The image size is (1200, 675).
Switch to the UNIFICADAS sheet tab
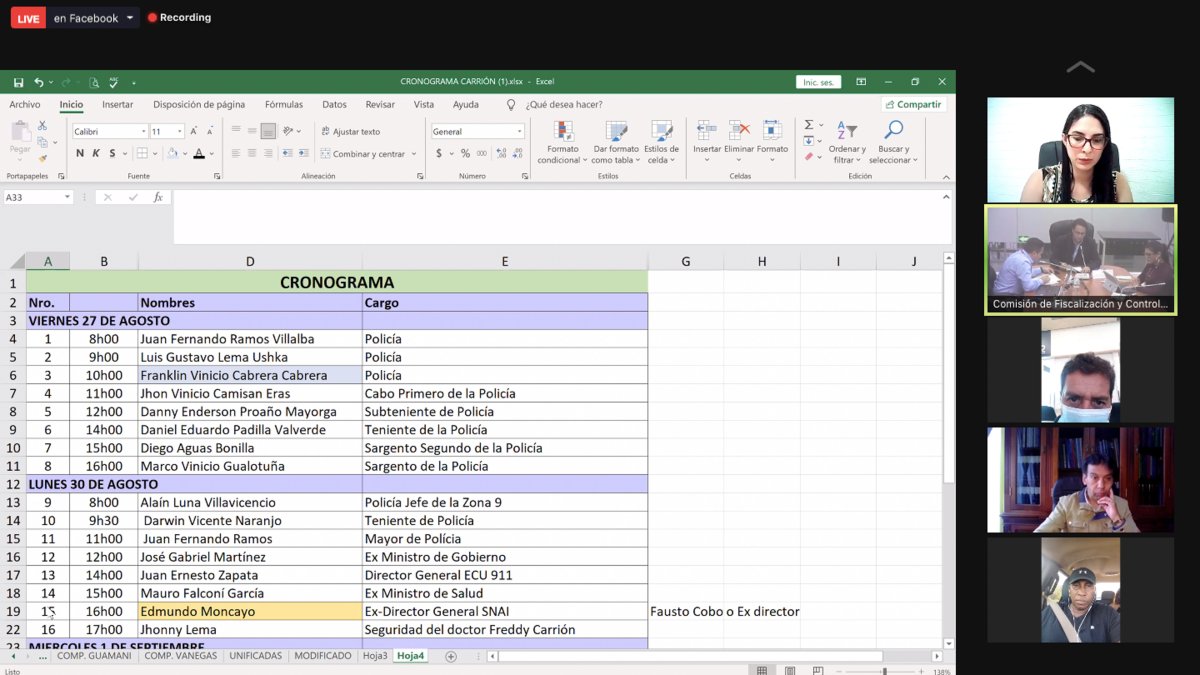click(x=255, y=656)
